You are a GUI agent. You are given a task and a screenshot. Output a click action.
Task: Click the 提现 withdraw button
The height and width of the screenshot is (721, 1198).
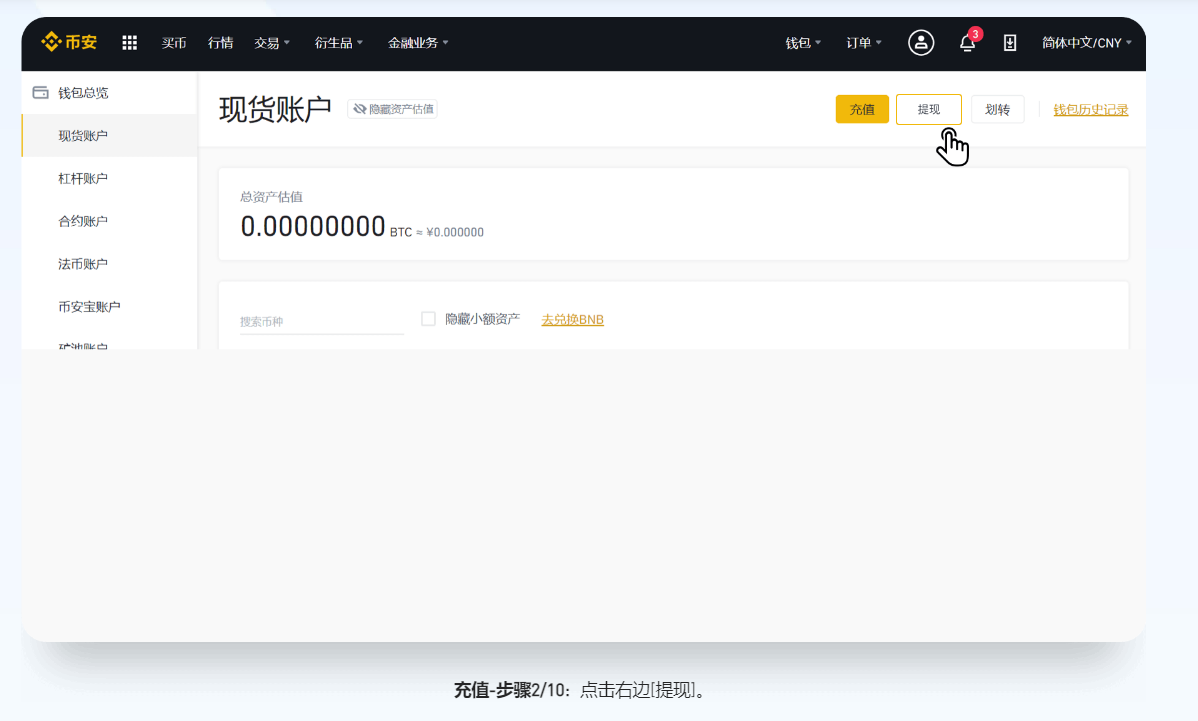pos(928,110)
